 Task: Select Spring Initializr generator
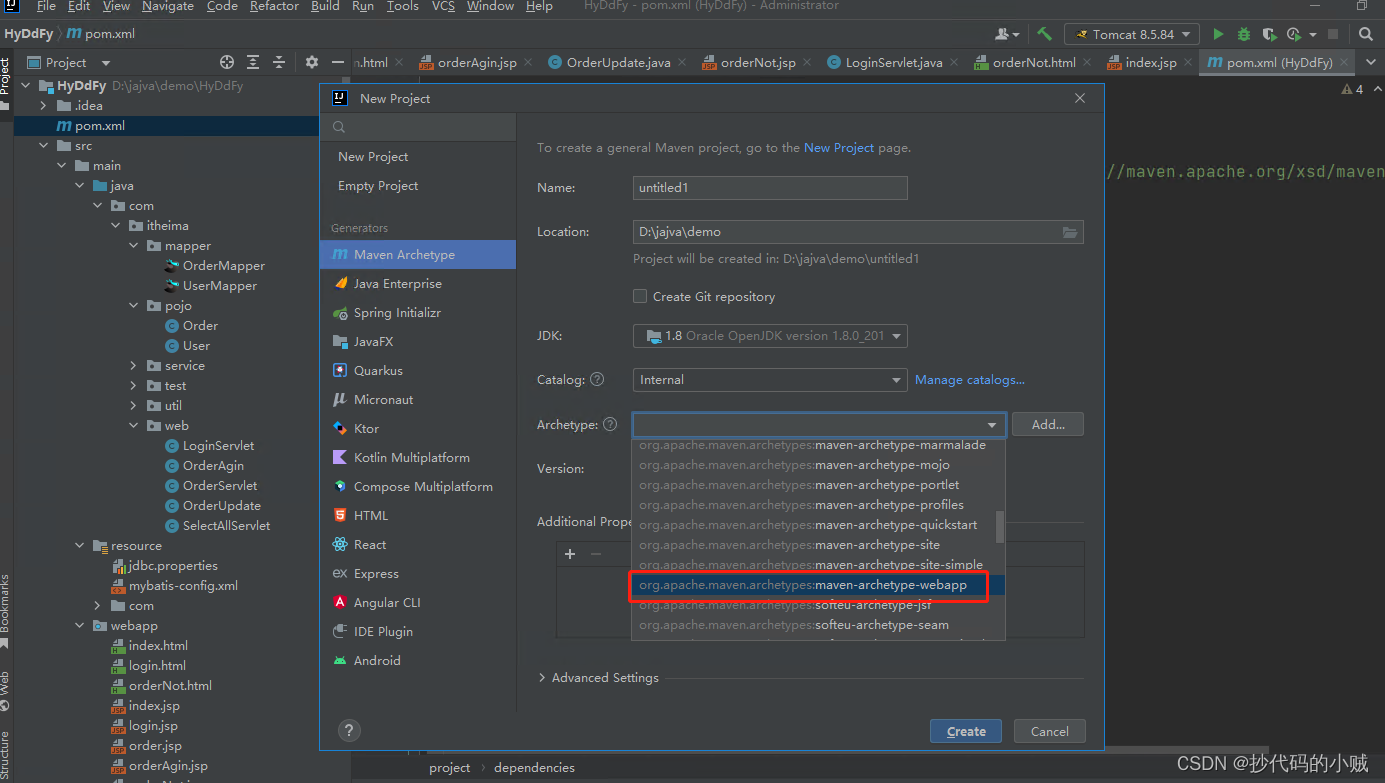(x=418, y=313)
